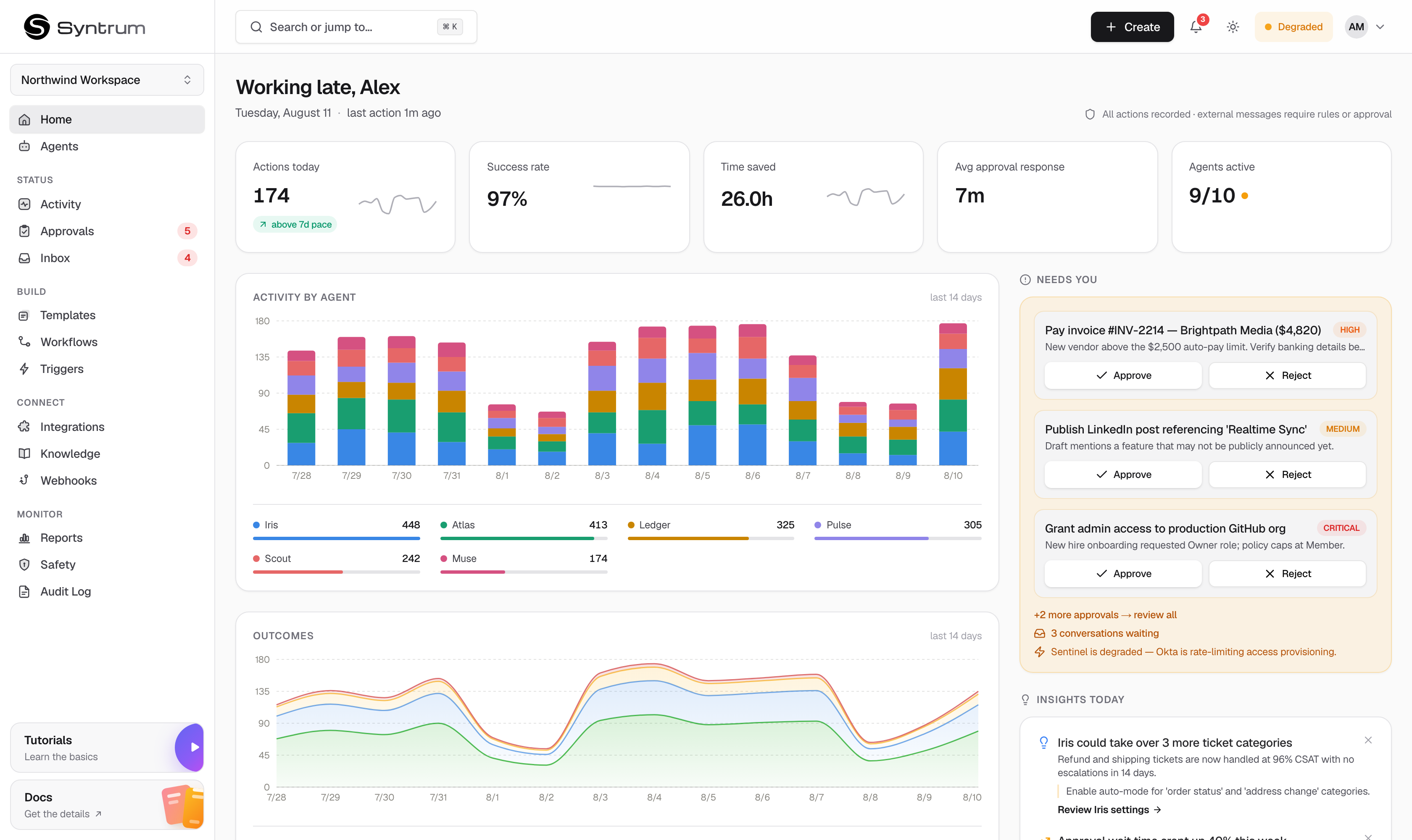Focus the 'Search or jump to' field
Image resolution: width=1412 pixels, height=840 pixels.
click(x=356, y=26)
